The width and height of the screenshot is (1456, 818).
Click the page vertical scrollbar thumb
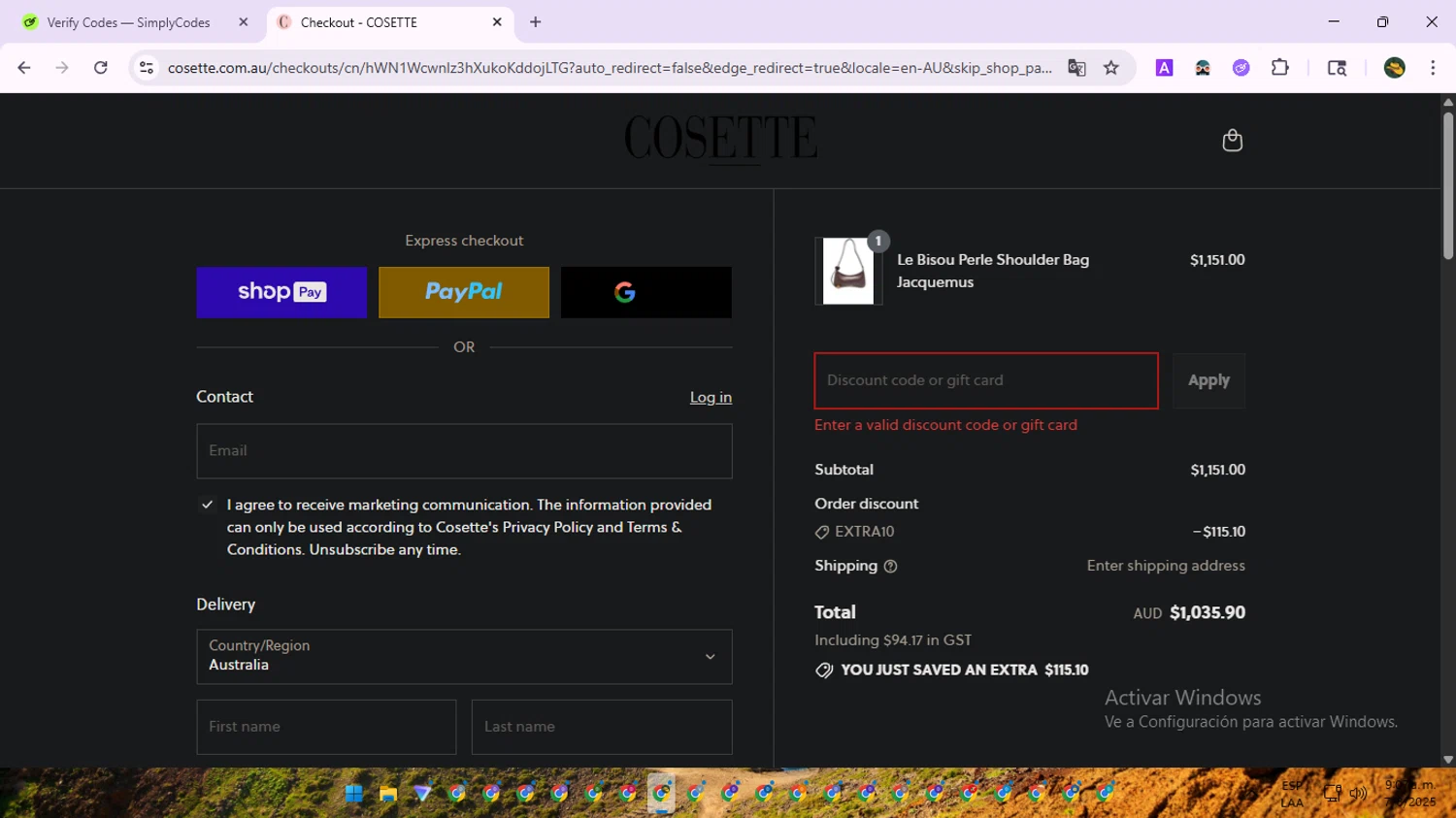click(1447, 184)
